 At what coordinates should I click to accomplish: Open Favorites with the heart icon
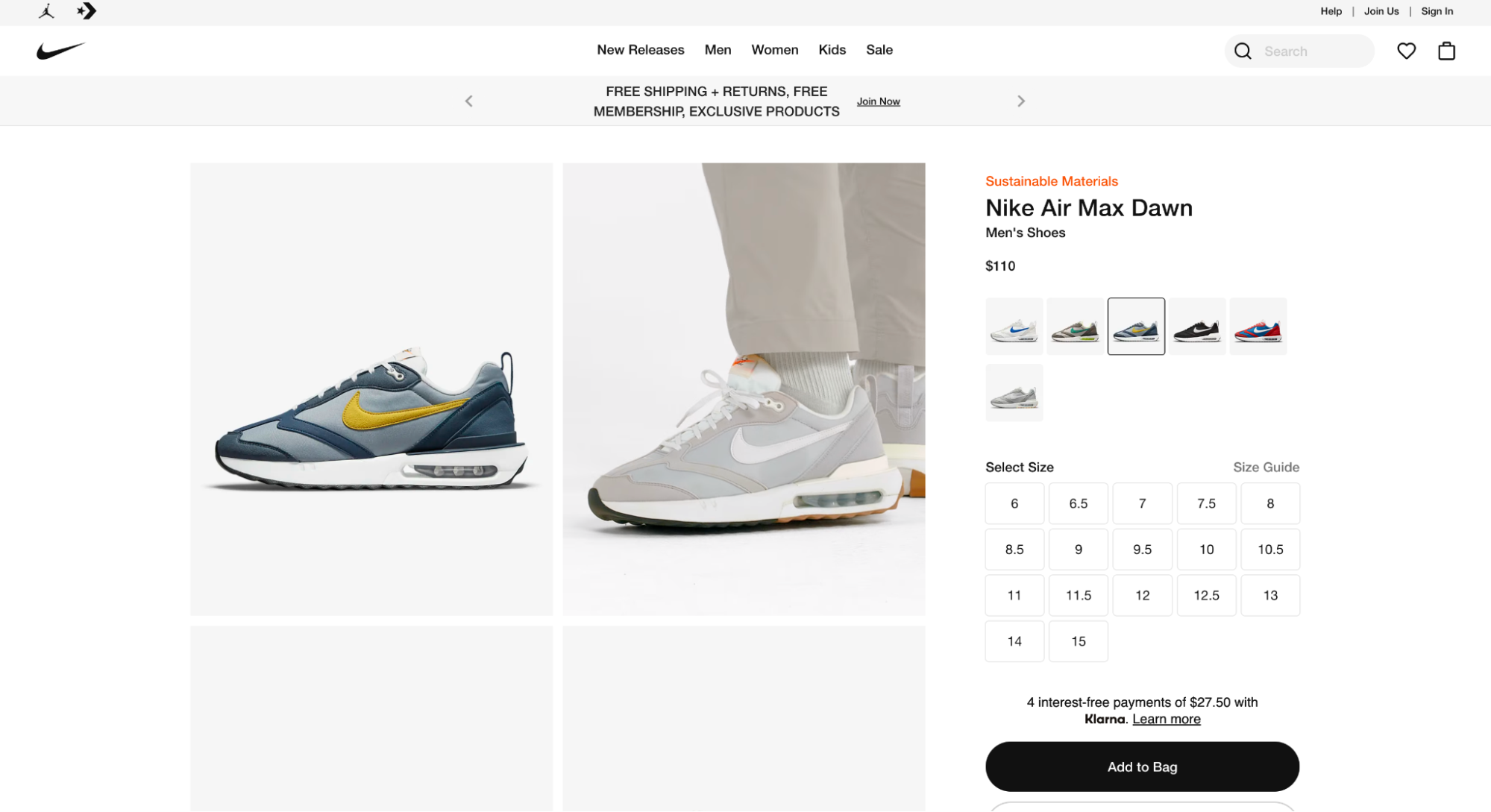coord(1406,51)
